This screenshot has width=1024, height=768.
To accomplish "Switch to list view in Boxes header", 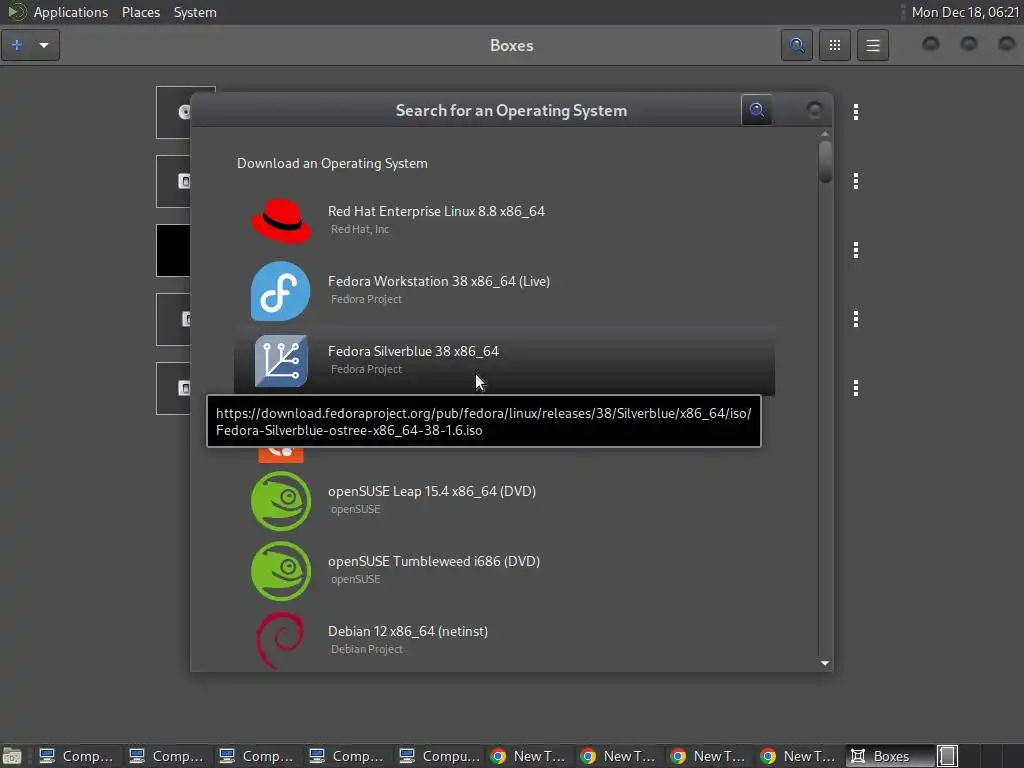I will [x=873, y=45].
